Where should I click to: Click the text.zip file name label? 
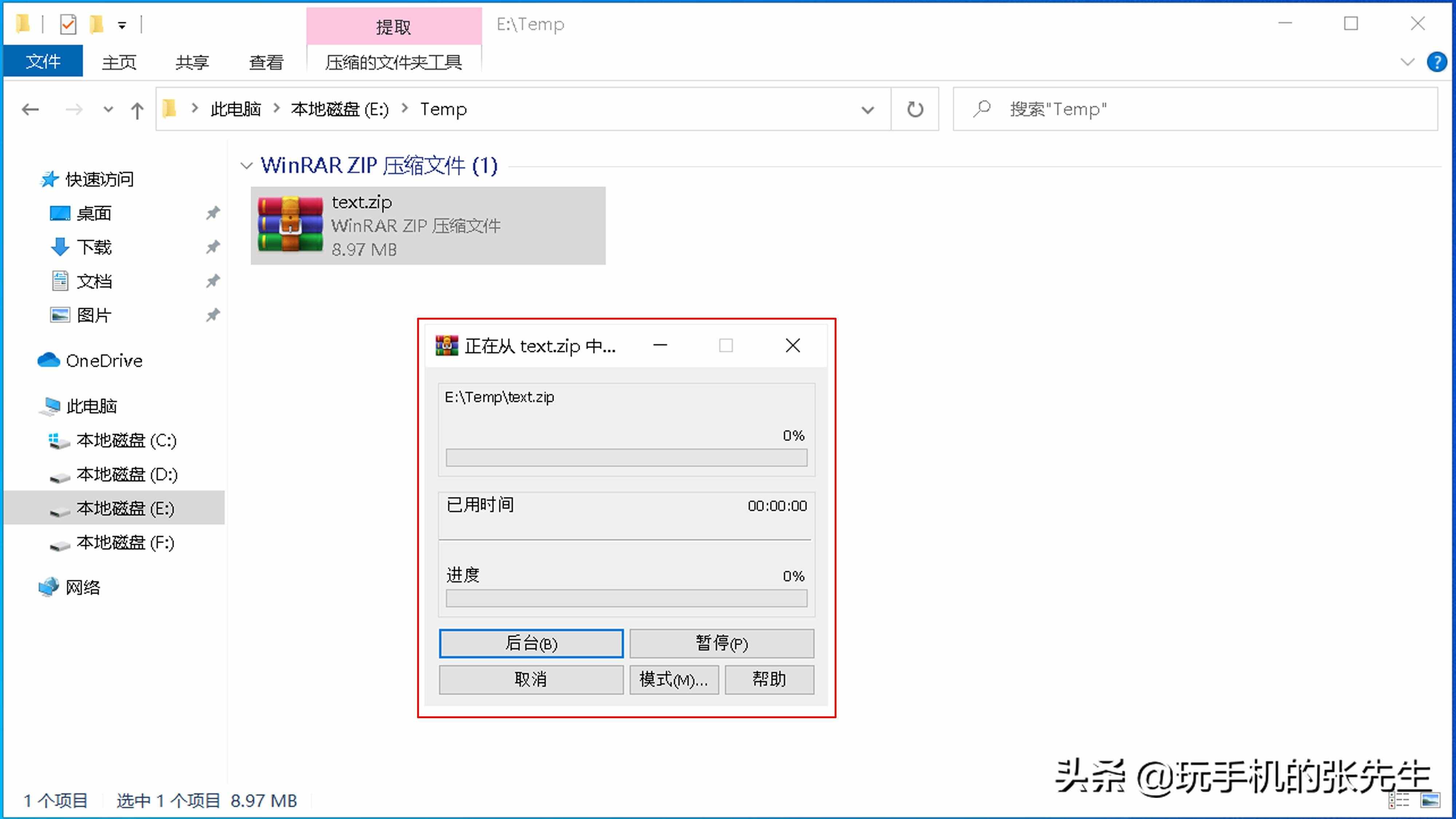[362, 202]
